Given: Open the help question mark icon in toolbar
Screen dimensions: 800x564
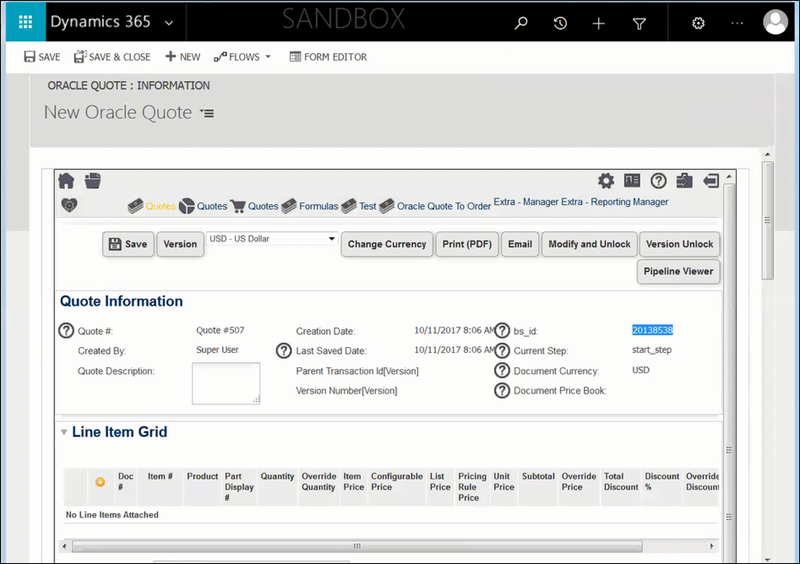Looking at the screenshot, I should 658,181.
